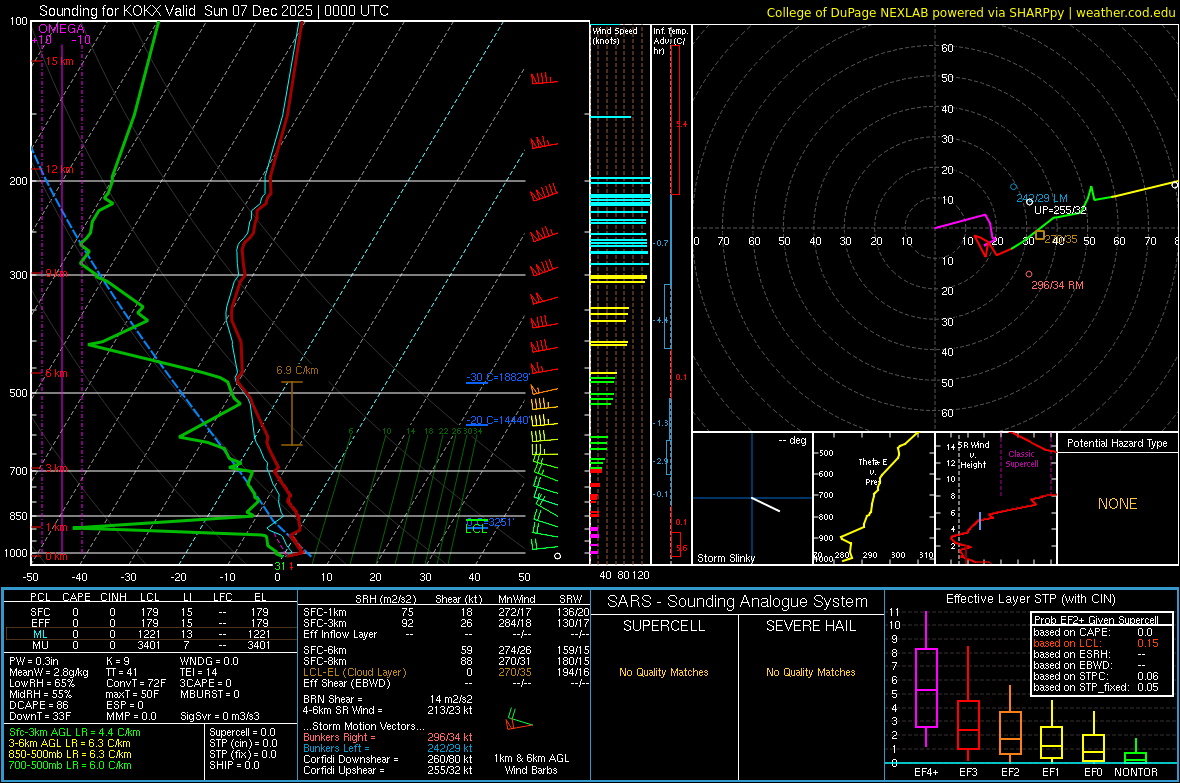1180x783 pixels.
Task: Click the College of DuPage NEXLAB weather.cod.edu credit
Action: [970, 12]
